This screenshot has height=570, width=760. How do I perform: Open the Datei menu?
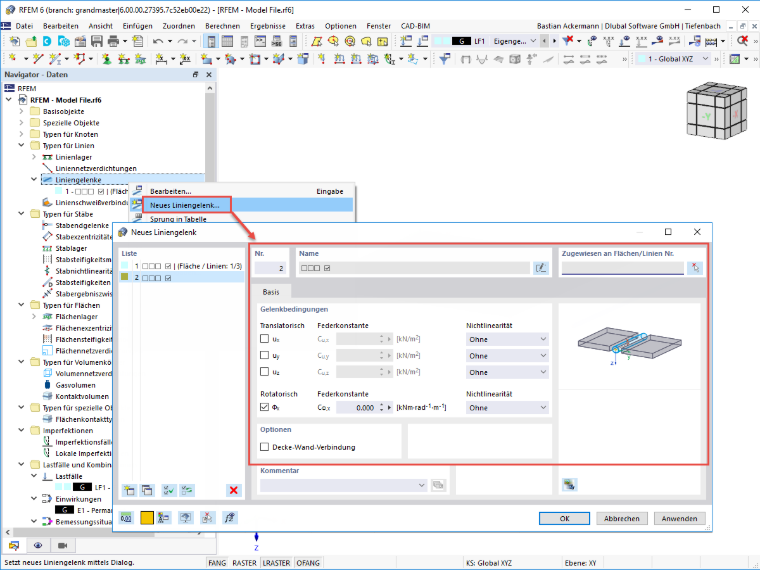(x=24, y=26)
